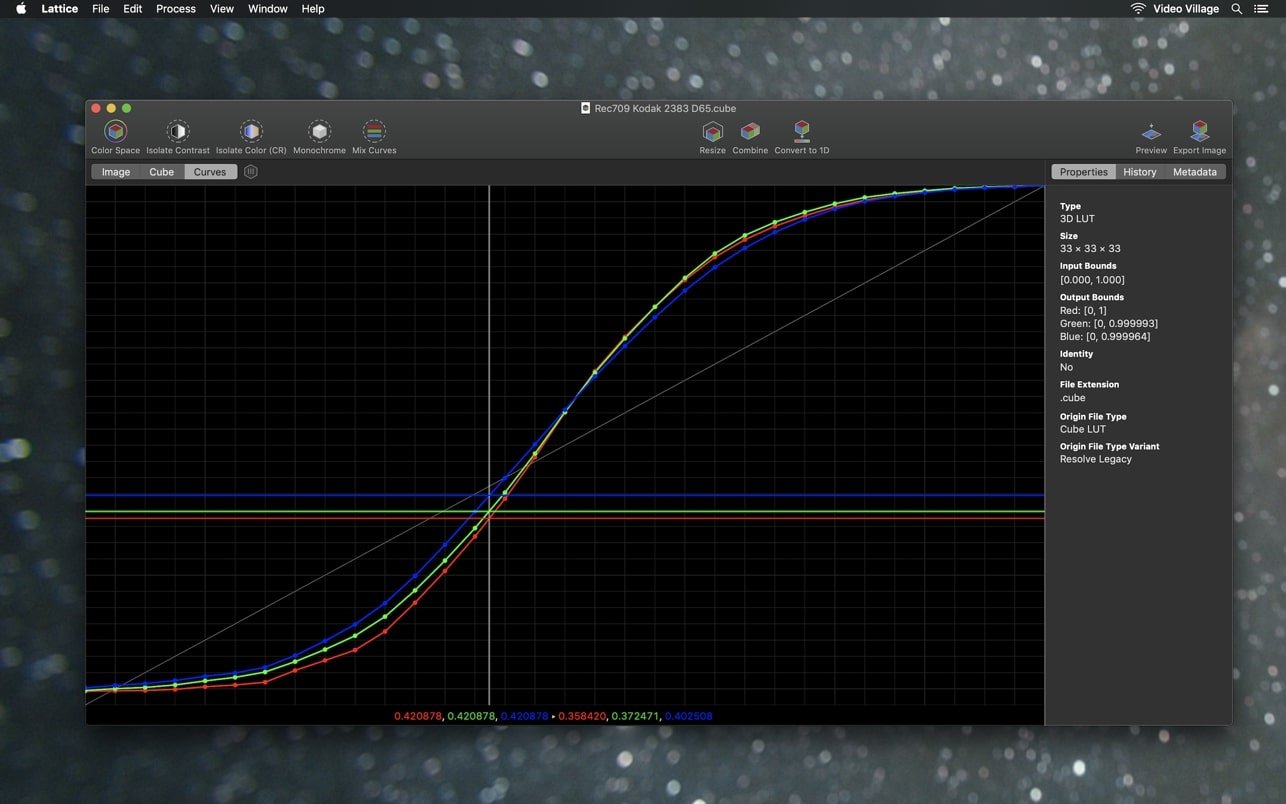Open the Color Space tool
This screenshot has height=804, width=1286.
point(116,132)
